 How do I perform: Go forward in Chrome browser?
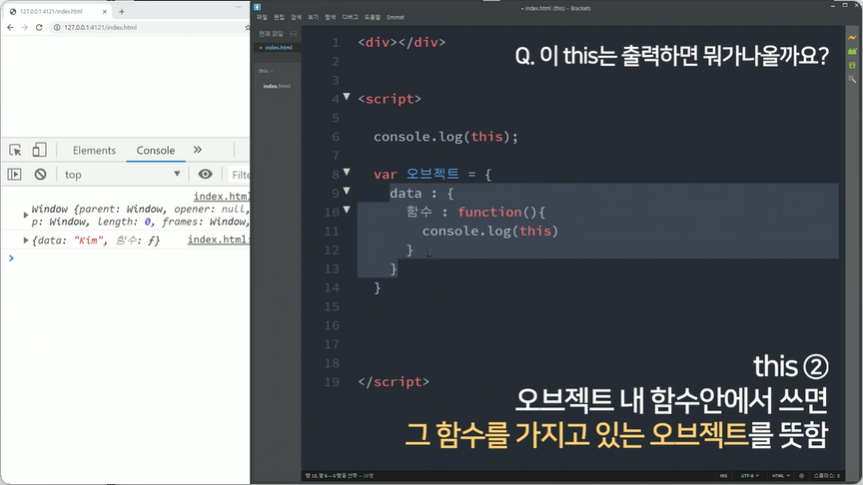click(x=24, y=27)
